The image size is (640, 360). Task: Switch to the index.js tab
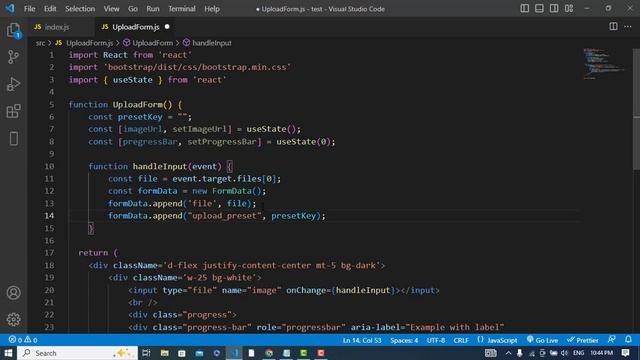[x=56, y=27]
